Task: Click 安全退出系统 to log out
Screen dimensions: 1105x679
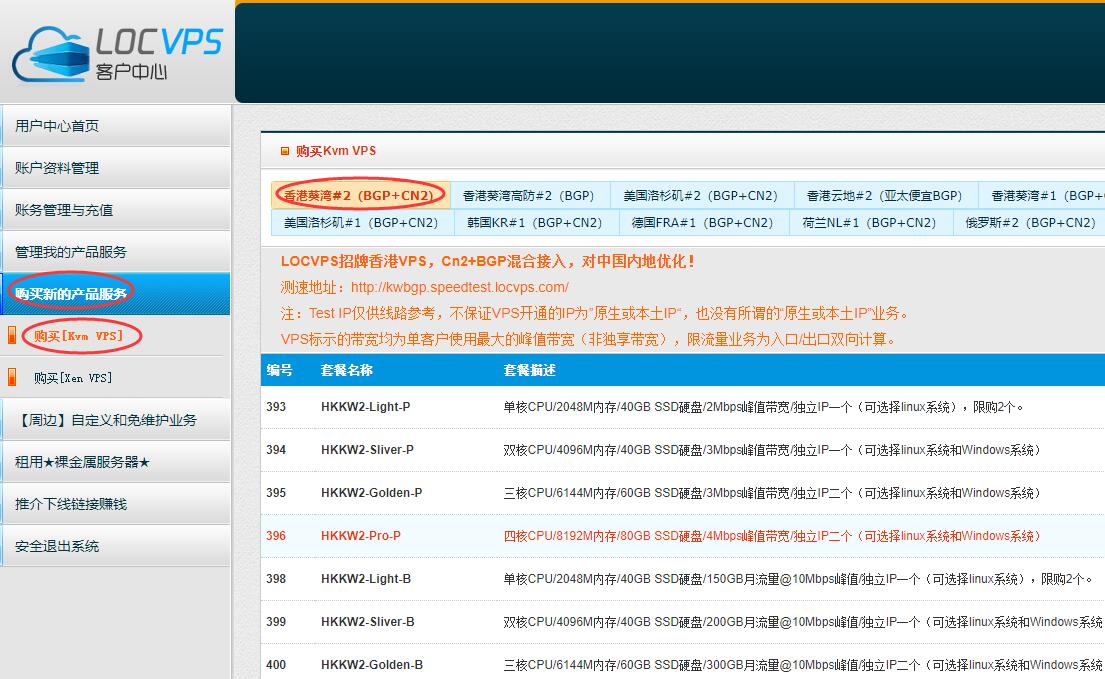Action: [x=116, y=546]
